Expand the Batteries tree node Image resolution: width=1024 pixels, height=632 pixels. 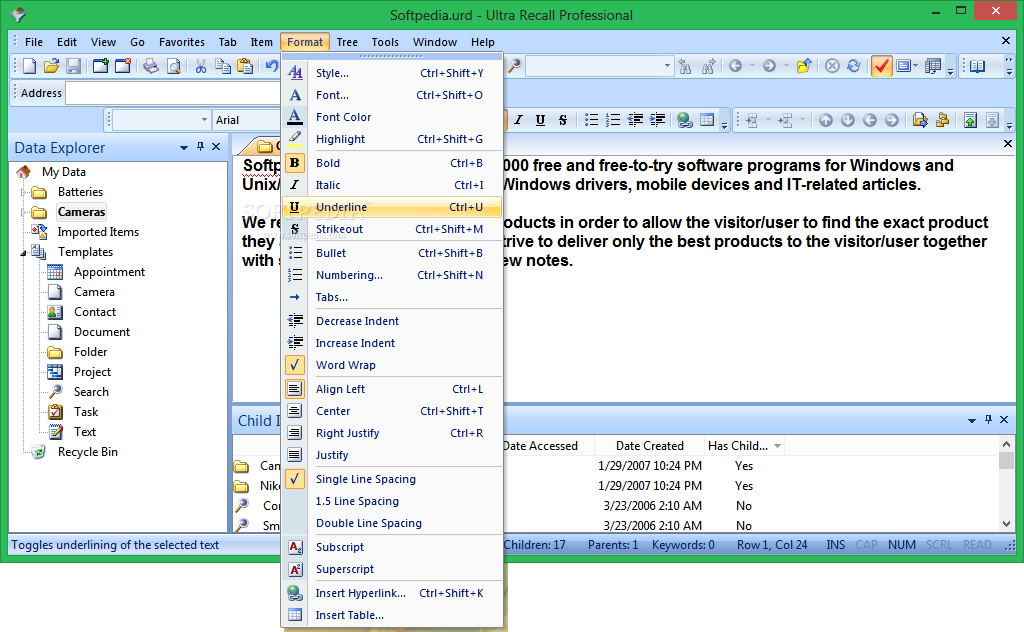click(24, 192)
